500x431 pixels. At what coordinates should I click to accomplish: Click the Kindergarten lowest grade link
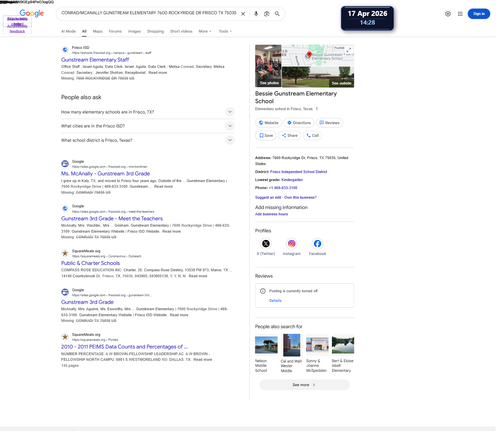[x=292, y=180]
